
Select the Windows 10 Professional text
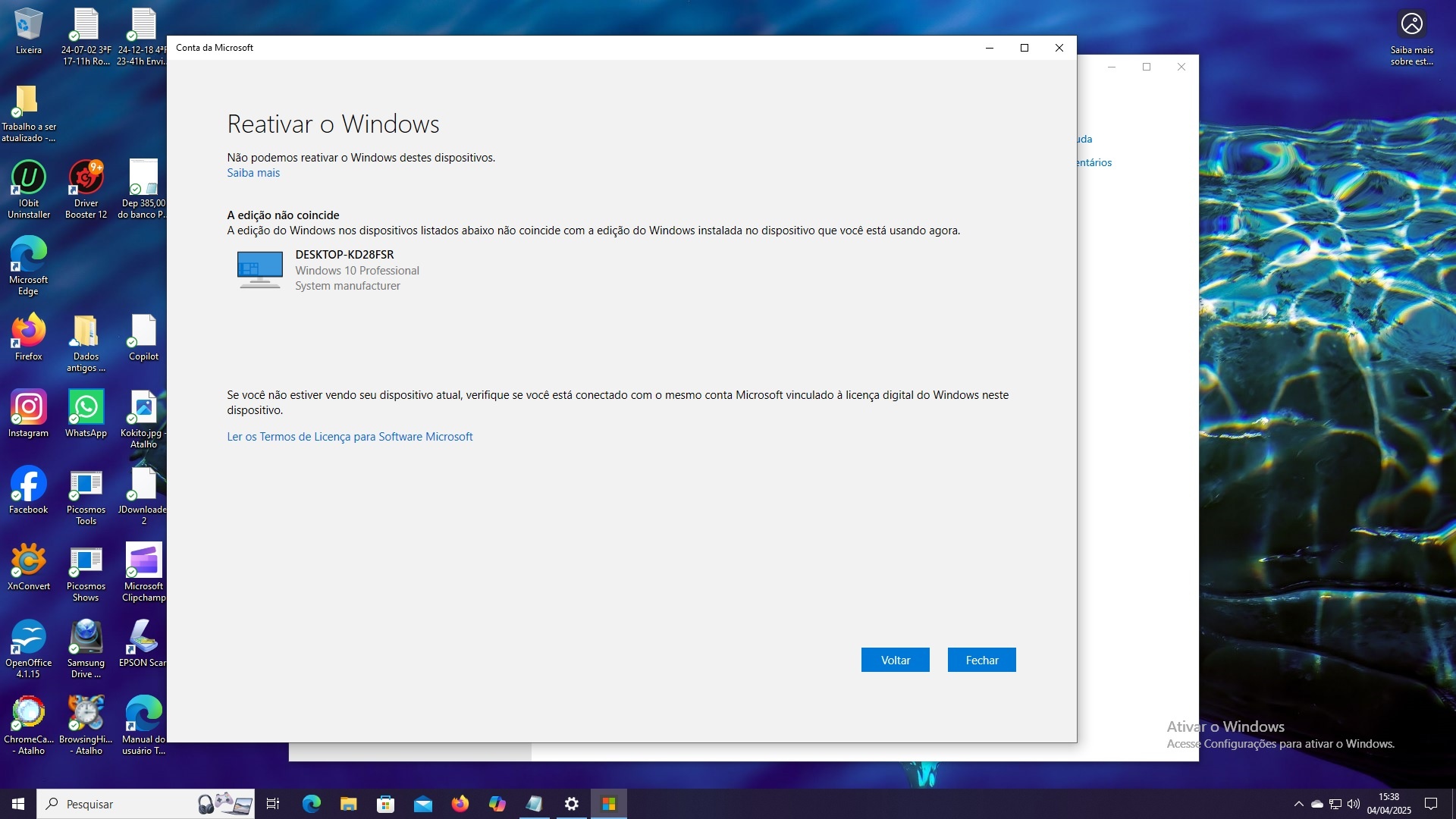tap(357, 271)
